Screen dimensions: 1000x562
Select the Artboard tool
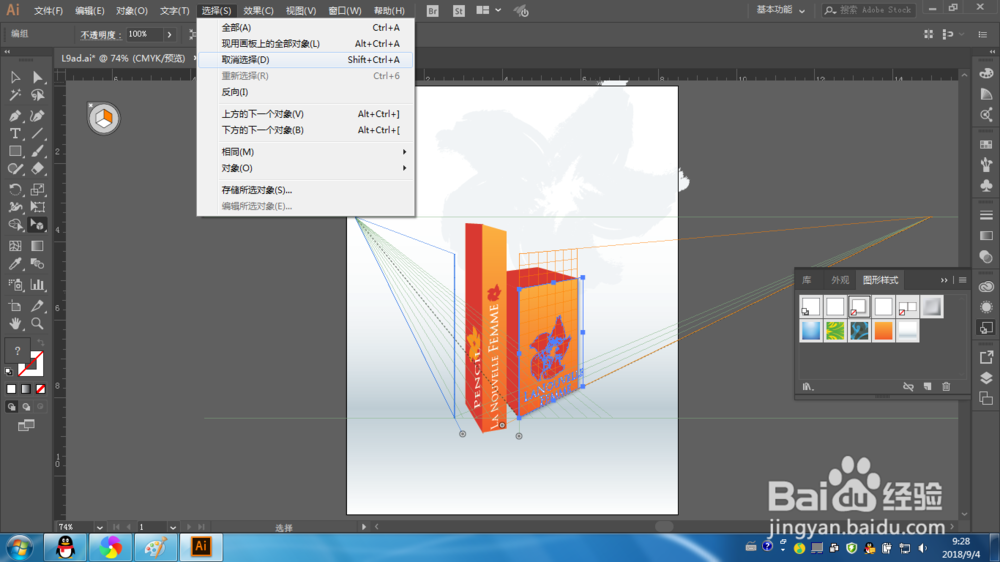click(x=15, y=306)
